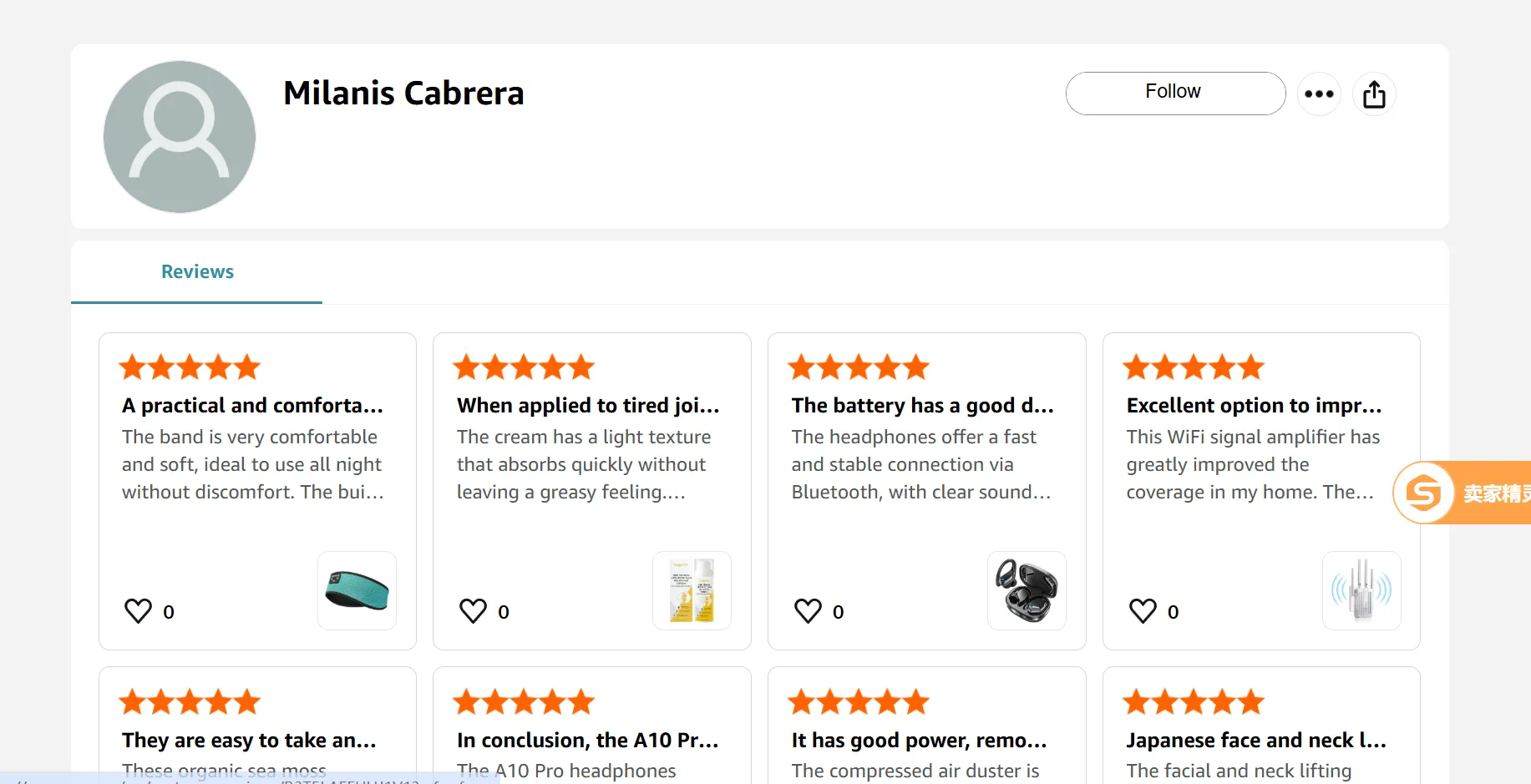Open 'In conclusion, the A10 Pr...' review

(587, 741)
